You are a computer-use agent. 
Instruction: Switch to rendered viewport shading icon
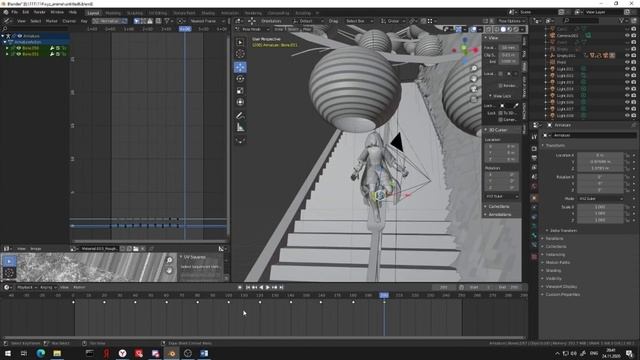point(516,29)
